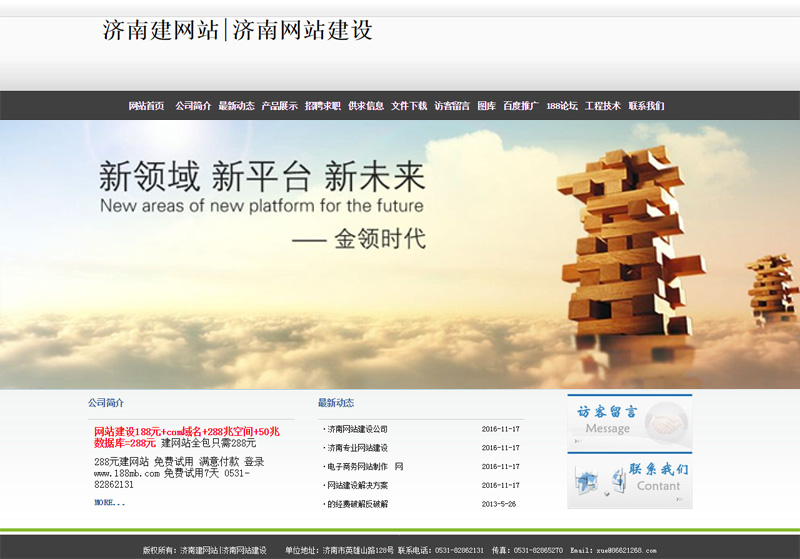
Task: Go to 公司简介 in the navigation menu
Action: (x=193, y=106)
